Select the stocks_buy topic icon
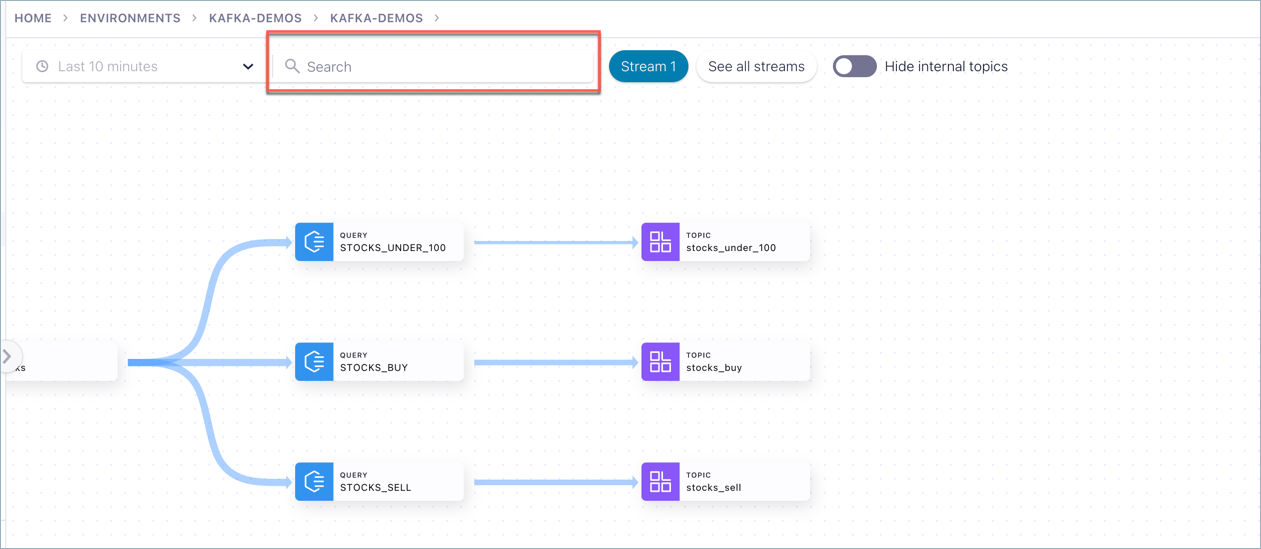The height and width of the screenshot is (549, 1261). coord(660,362)
